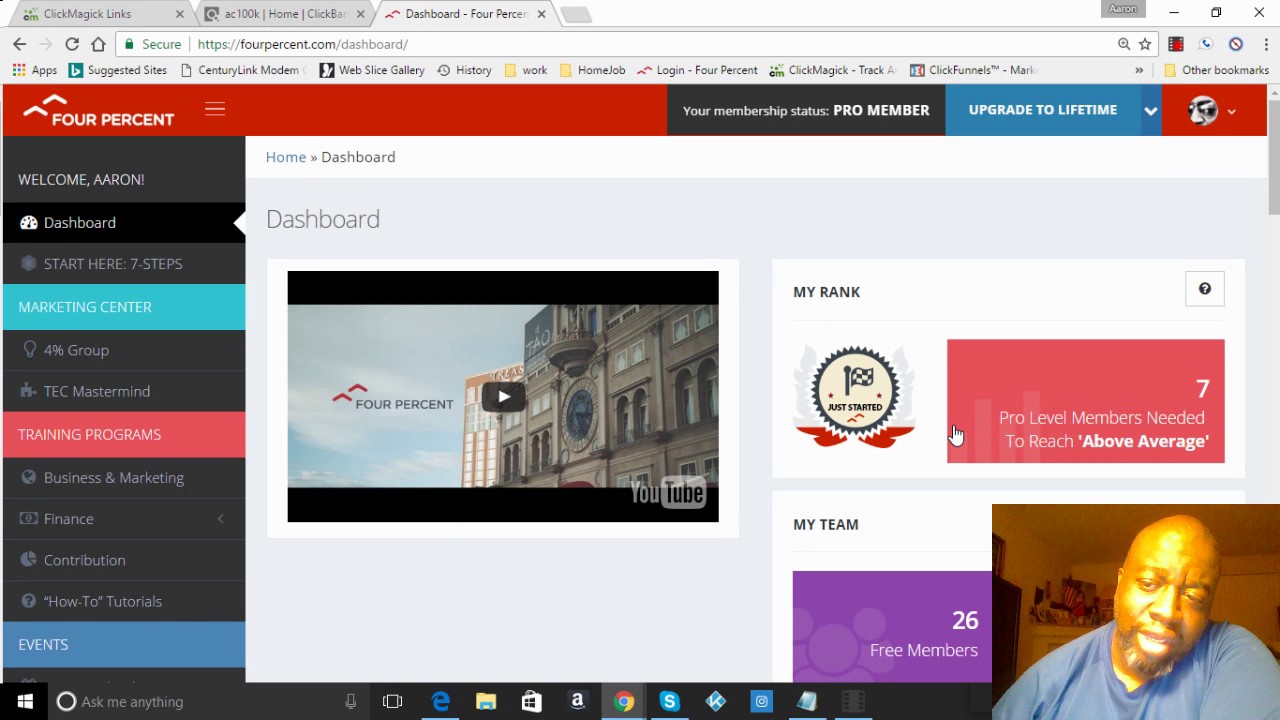The height and width of the screenshot is (720, 1280).
Task: Click the zoom magnifier icon in address bar
Action: [1124, 44]
